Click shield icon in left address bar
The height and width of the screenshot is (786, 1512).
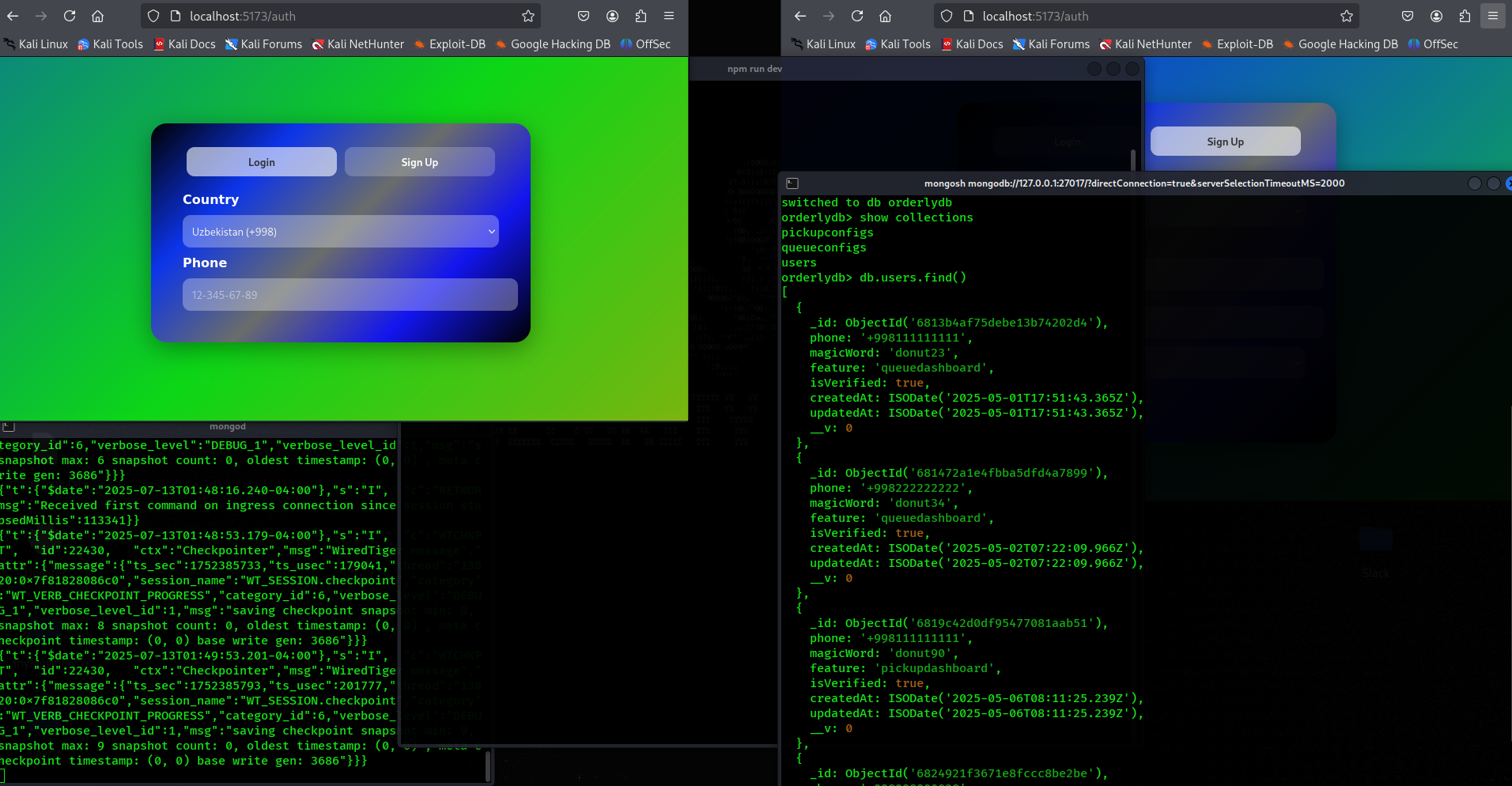click(x=153, y=16)
